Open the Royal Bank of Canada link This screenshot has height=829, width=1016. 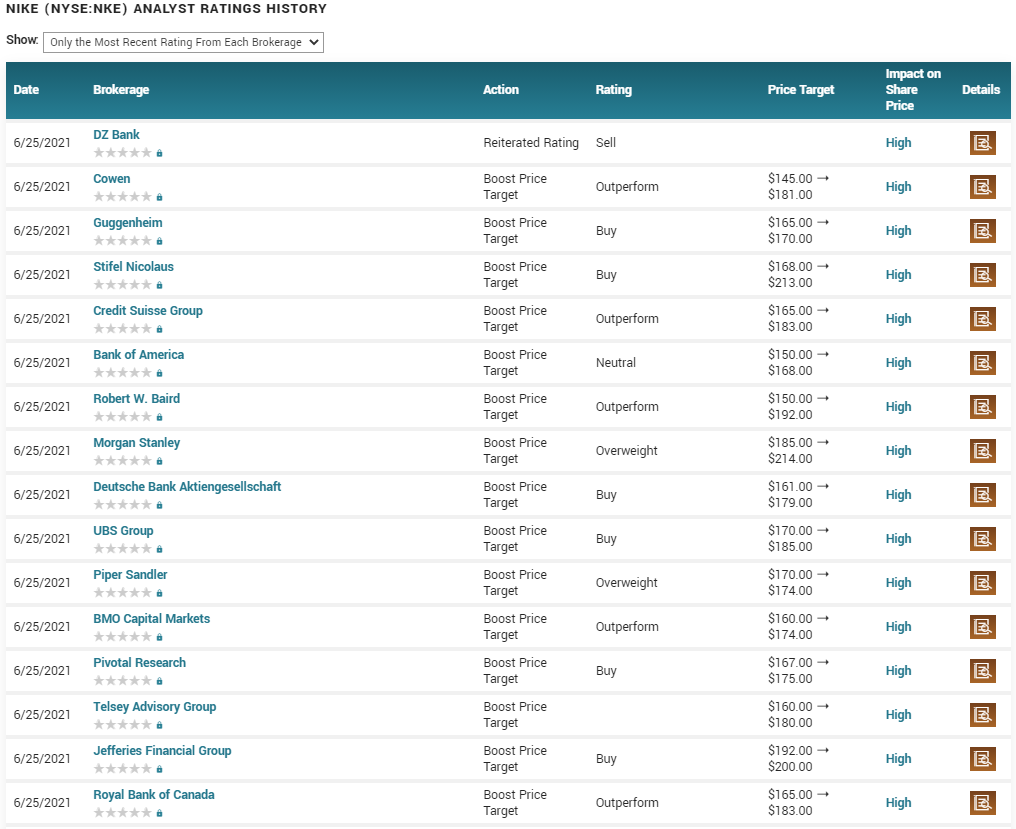coord(154,795)
